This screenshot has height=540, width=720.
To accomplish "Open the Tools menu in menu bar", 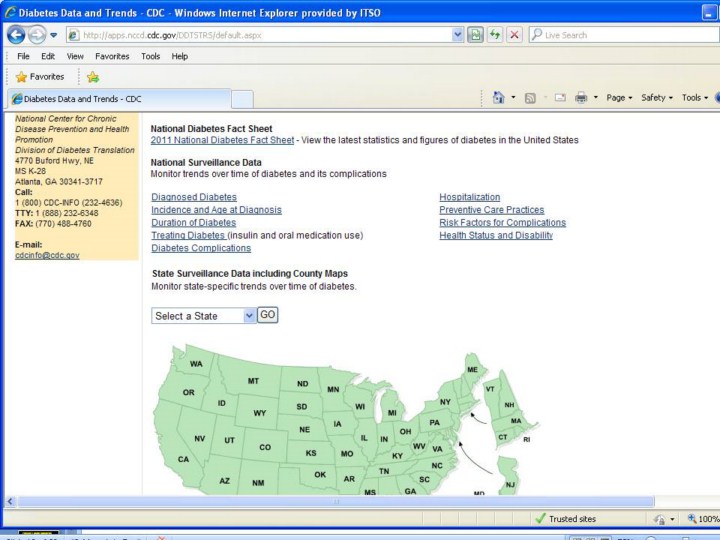I will [x=150, y=56].
